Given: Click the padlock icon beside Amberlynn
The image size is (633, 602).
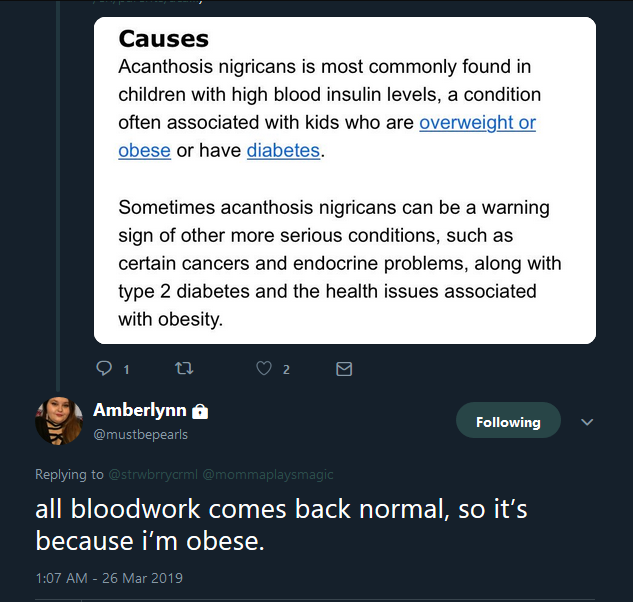Looking at the screenshot, I should pyautogui.click(x=200, y=411).
